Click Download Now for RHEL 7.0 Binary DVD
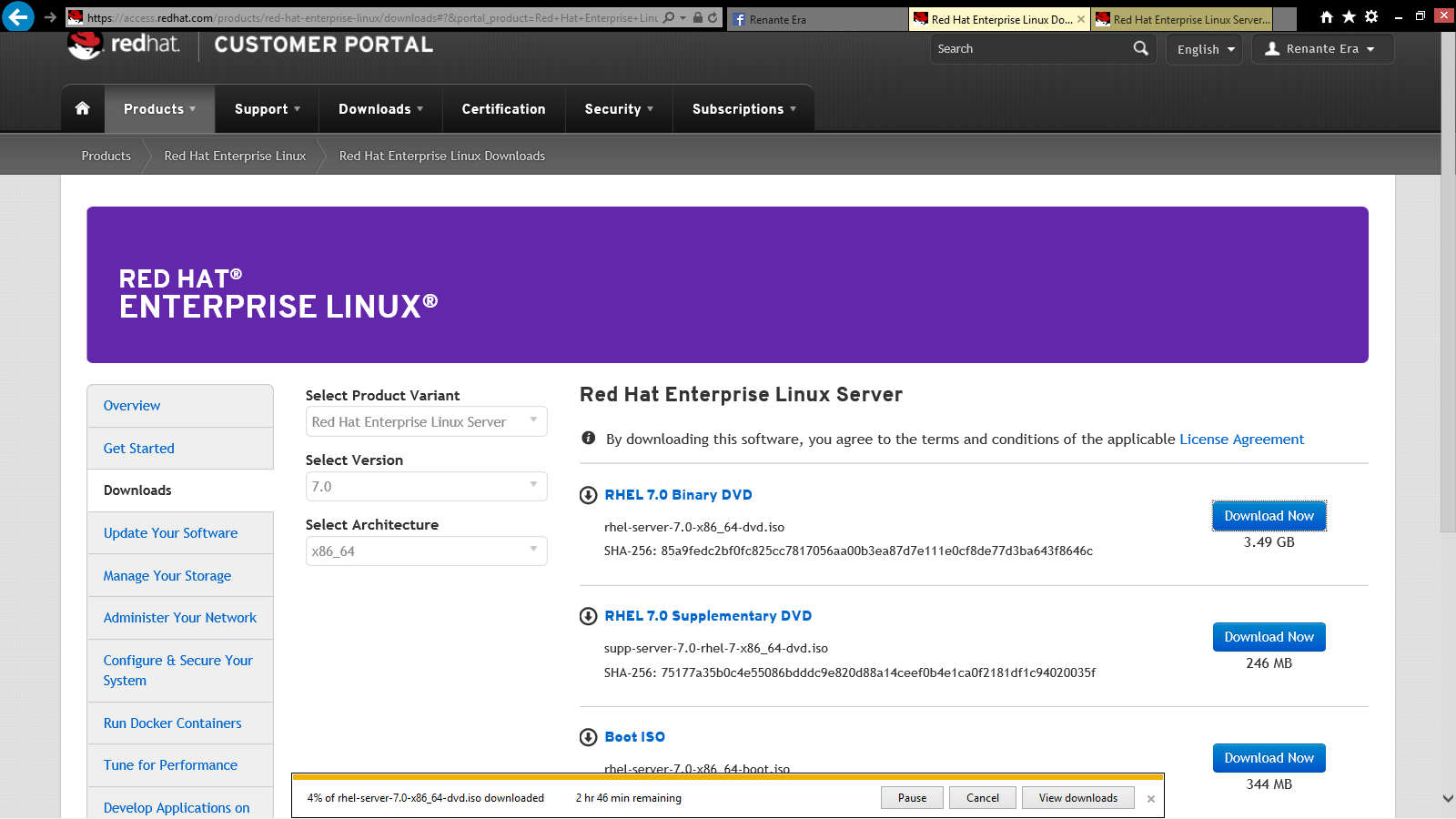This screenshot has width=1456, height=819. (x=1269, y=516)
